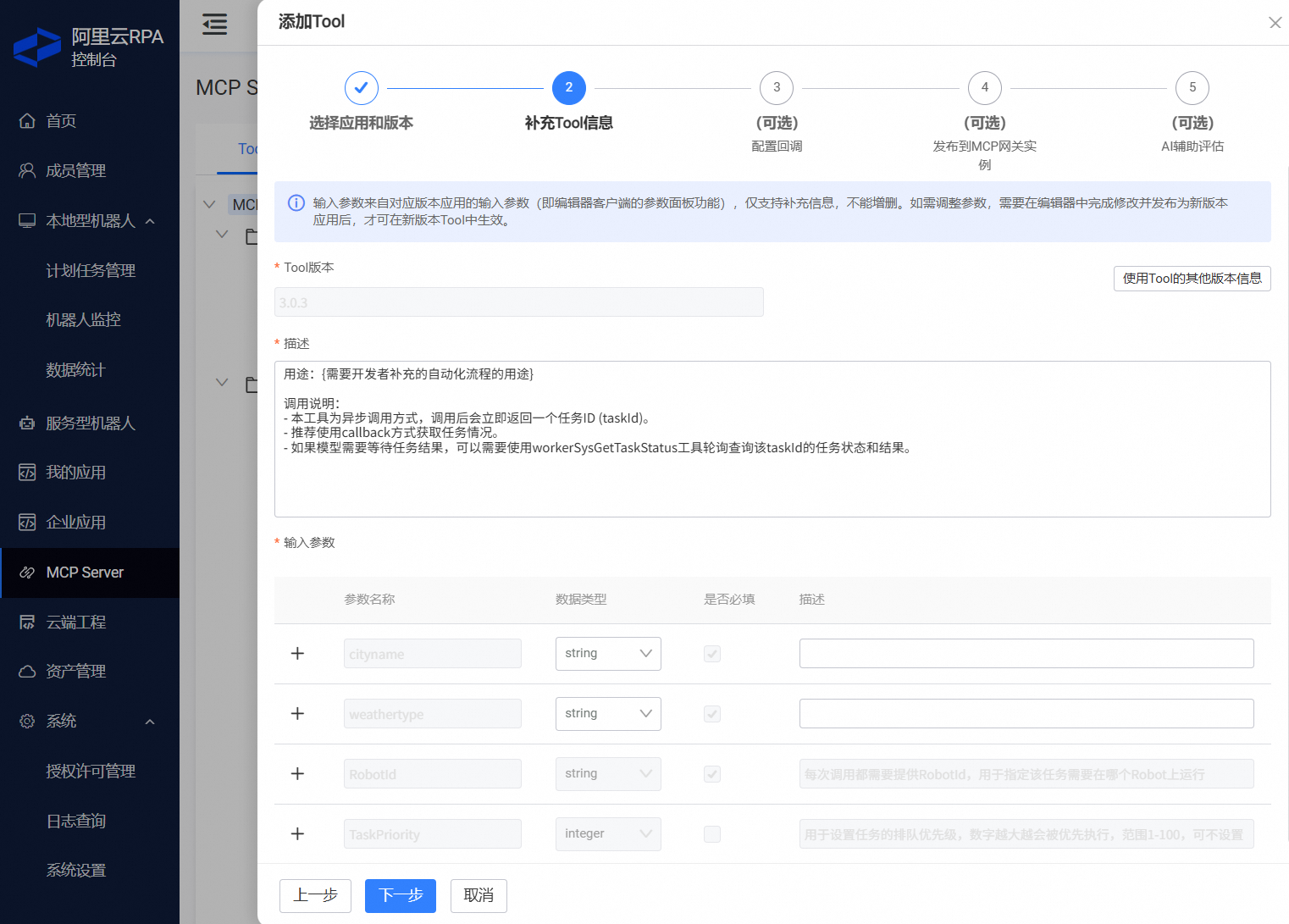Screen dimensions: 1289x924
Task: Toggle the sidebar collapse hamburger icon
Action: 215,24
